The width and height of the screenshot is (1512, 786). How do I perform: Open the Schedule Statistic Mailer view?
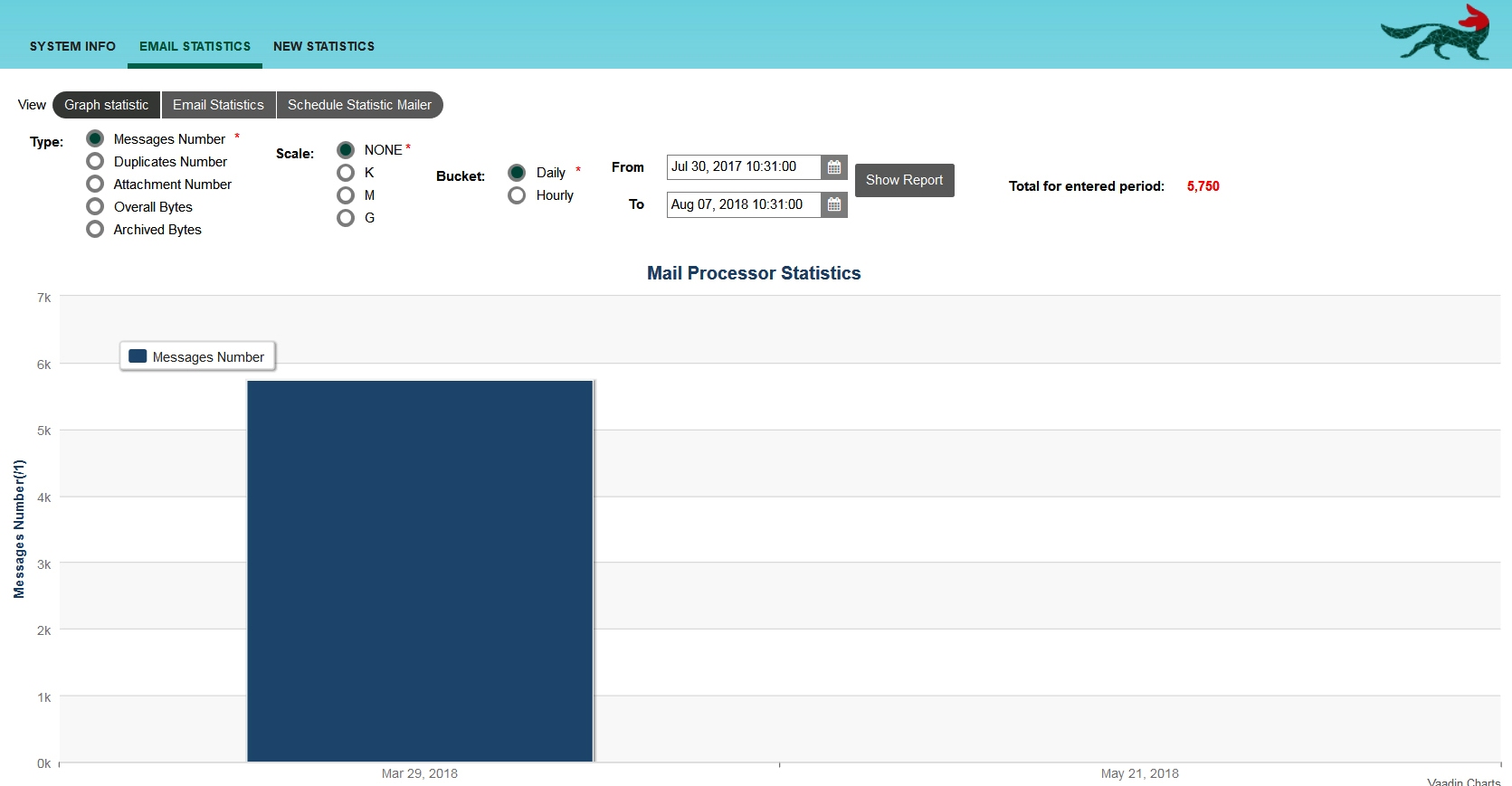pyautogui.click(x=359, y=105)
